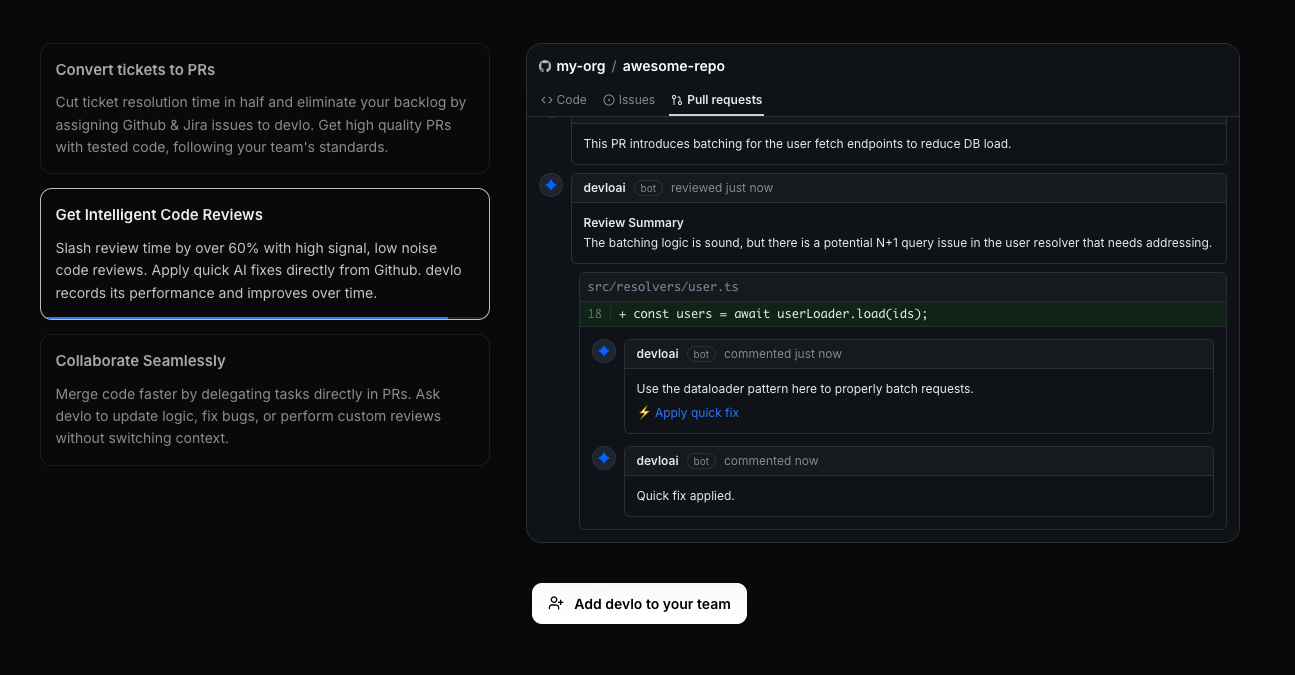This screenshot has height=675, width=1295.
Task: Click devloai avatar on quick fix applied comment
Action: coord(604,459)
